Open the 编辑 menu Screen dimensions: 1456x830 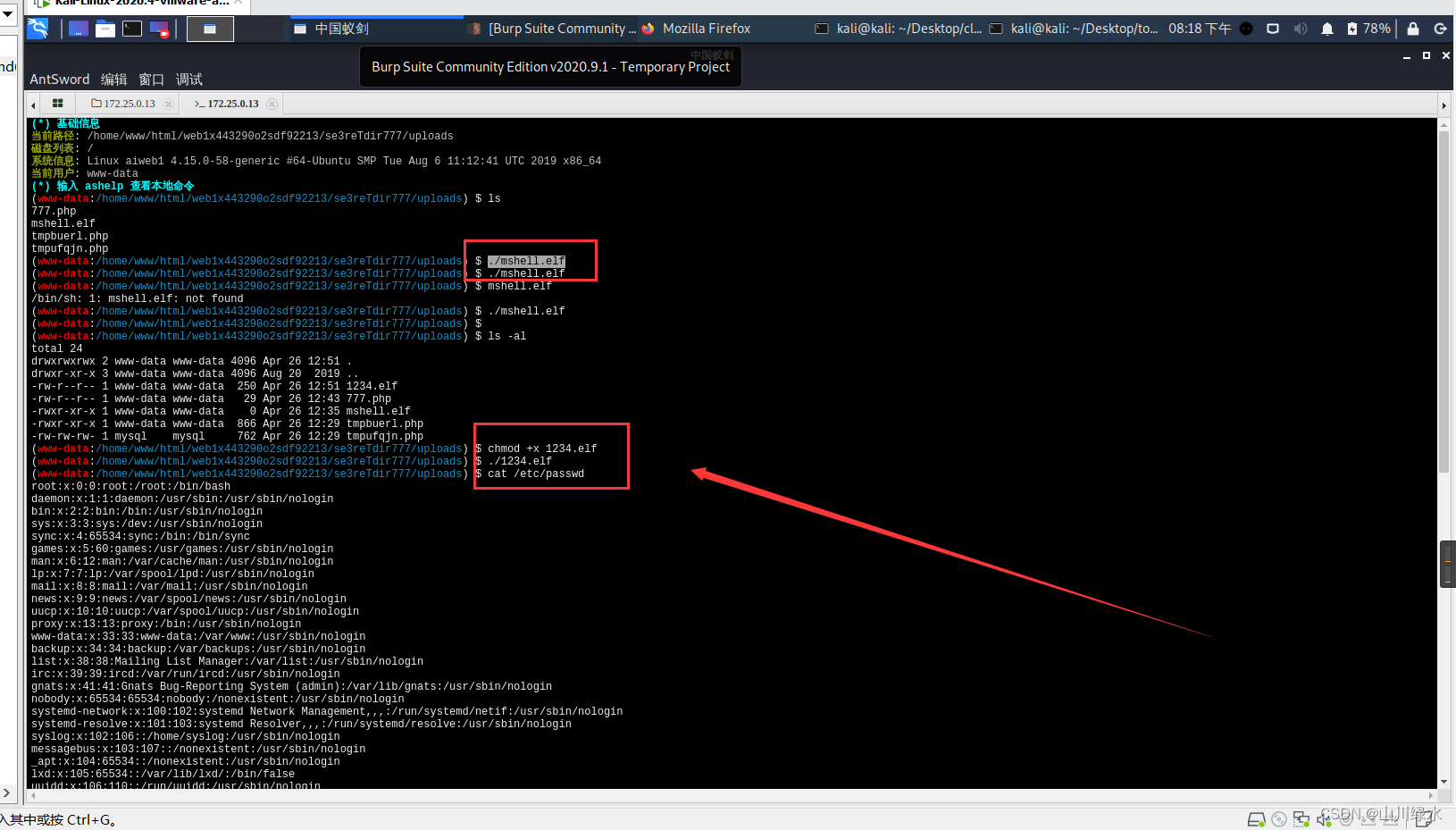point(114,80)
